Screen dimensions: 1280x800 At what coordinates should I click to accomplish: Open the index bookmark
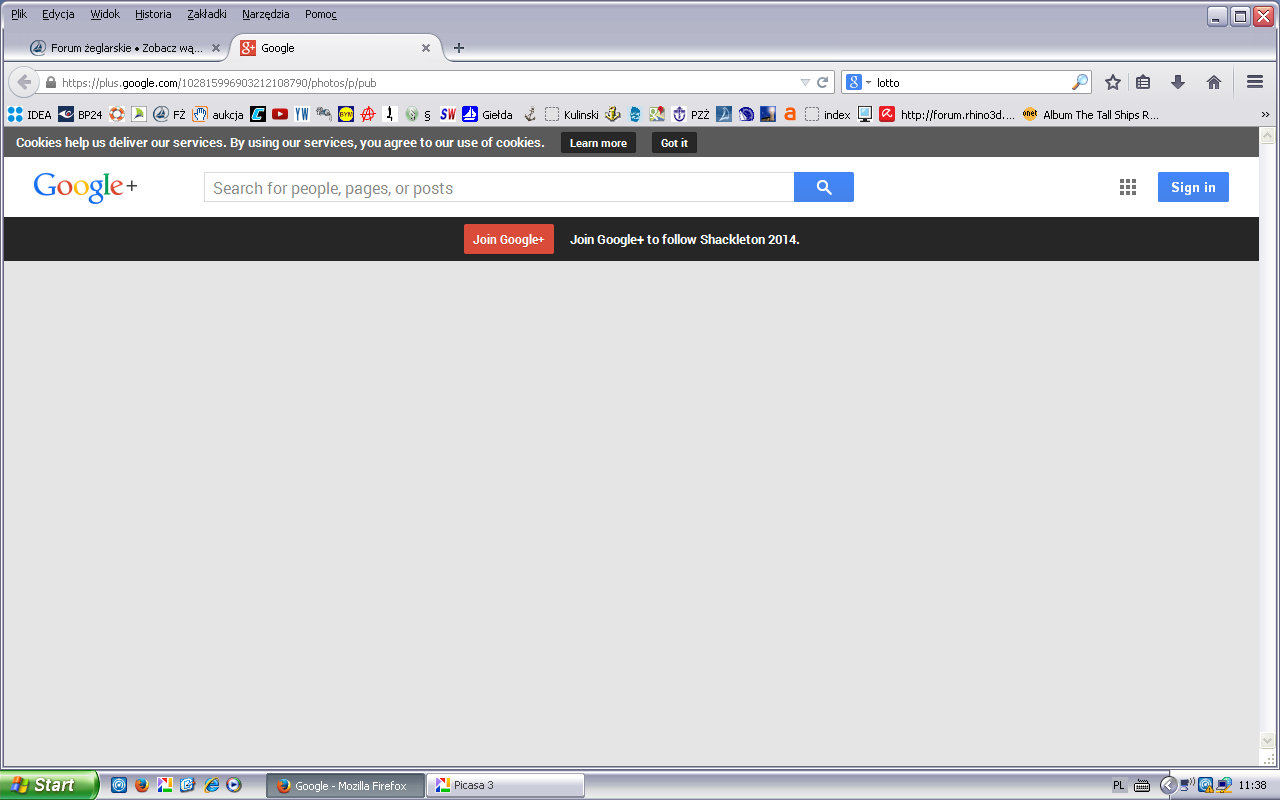click(x=828, y=114)
